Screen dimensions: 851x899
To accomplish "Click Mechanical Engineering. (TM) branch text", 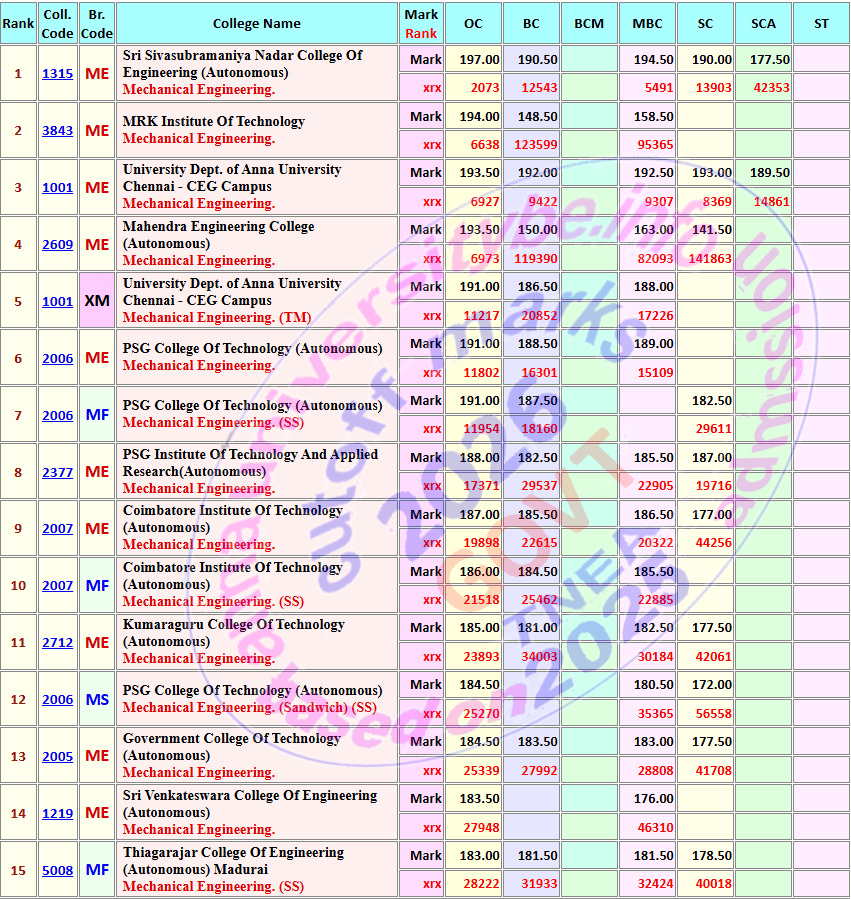I will coord(217,318).
